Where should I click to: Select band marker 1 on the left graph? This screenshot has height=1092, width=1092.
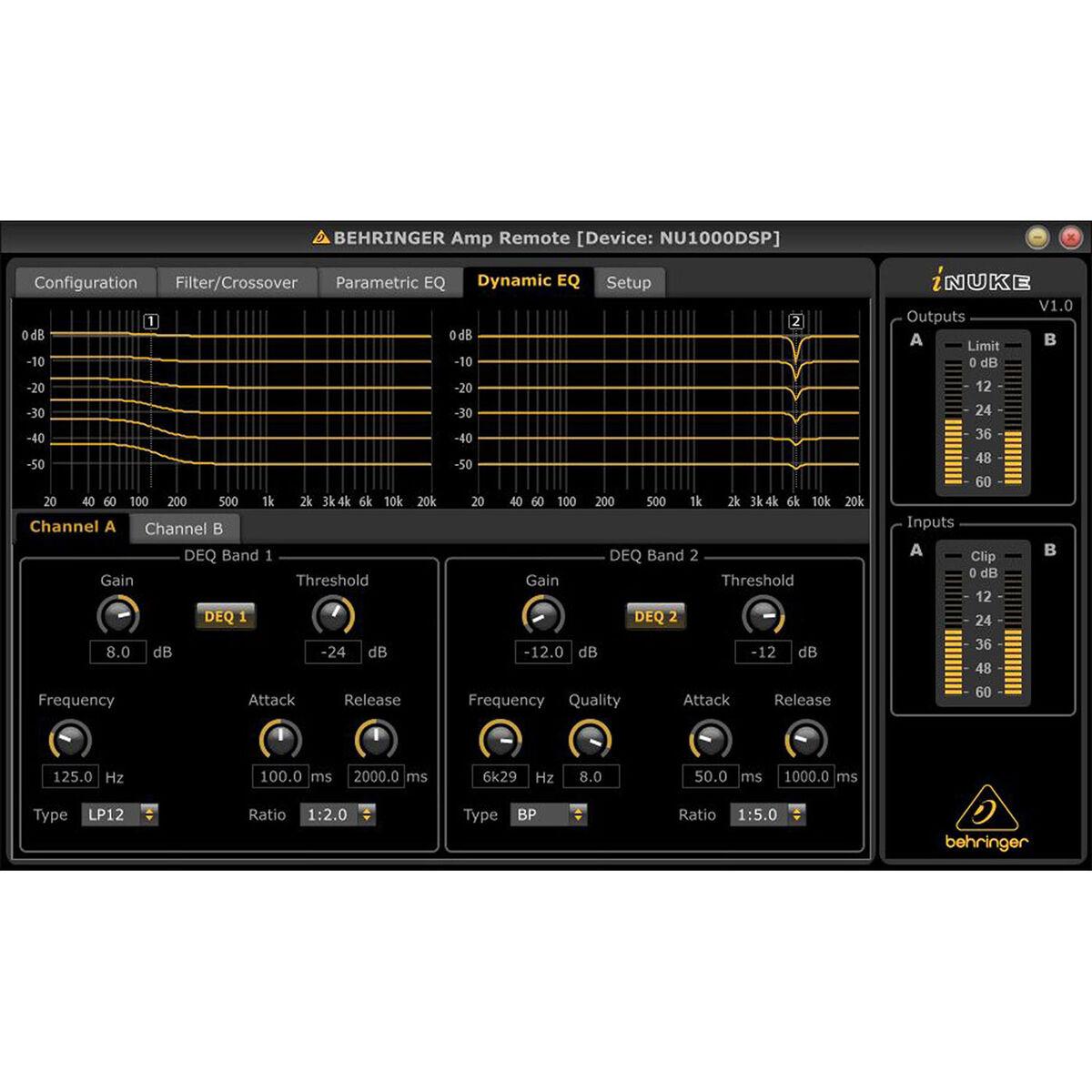click(151, 321)
